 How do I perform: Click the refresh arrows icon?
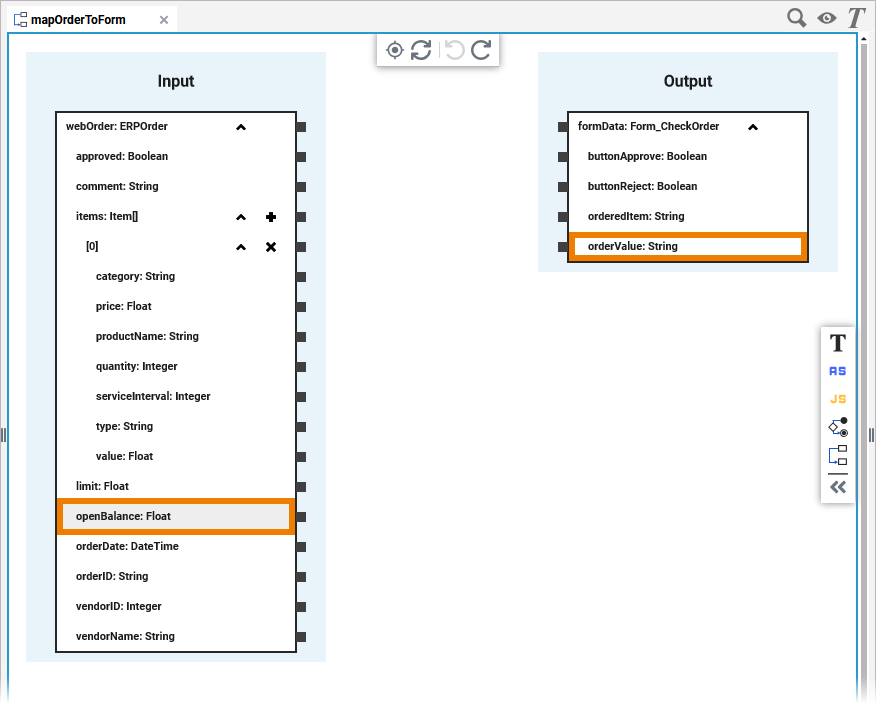click(421, 50)
